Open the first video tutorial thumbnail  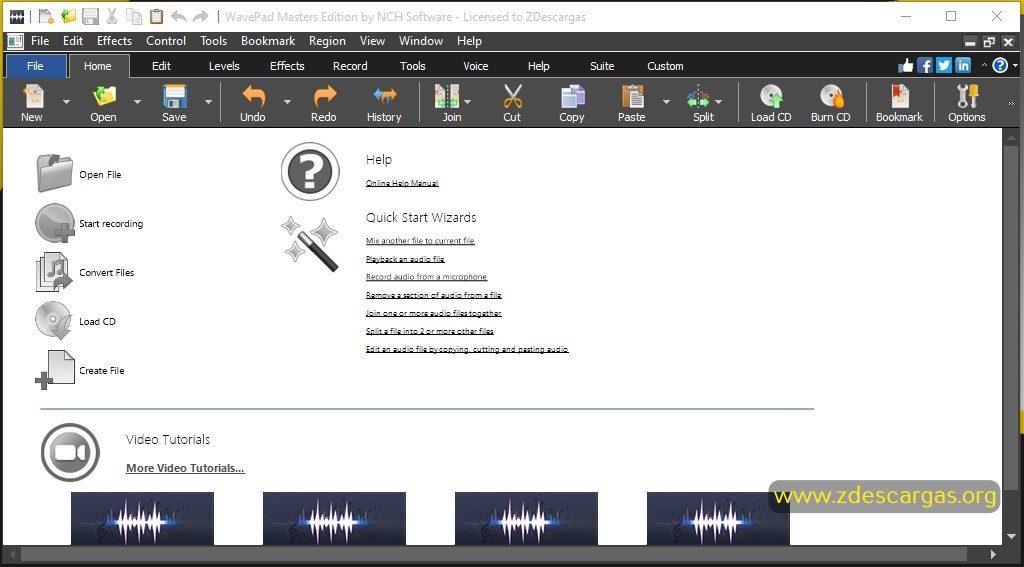tap(142, 519)
